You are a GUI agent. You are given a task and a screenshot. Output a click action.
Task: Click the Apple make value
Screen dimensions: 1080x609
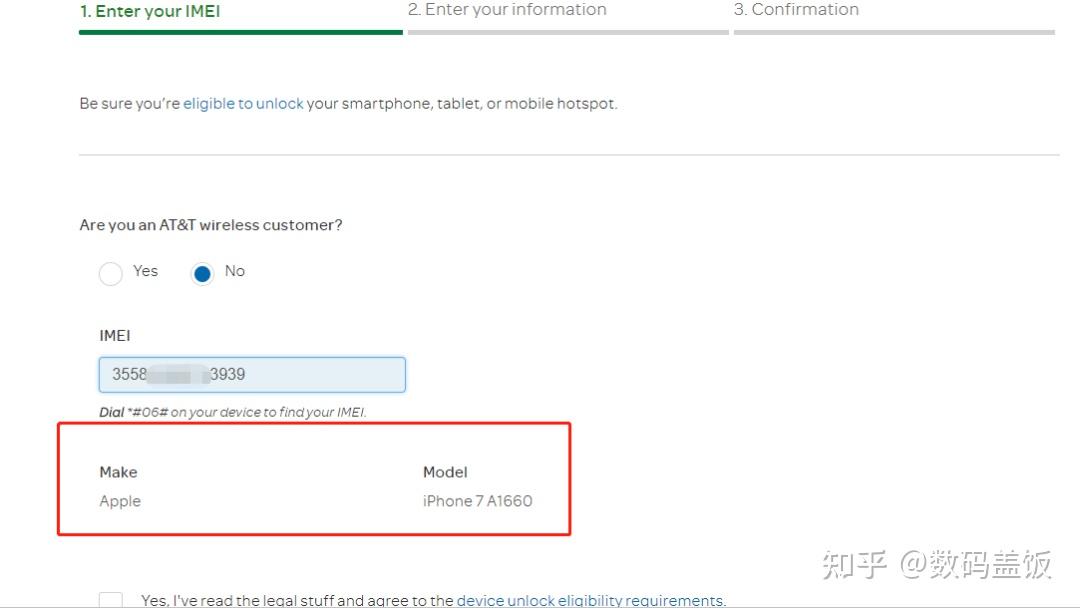120,501
